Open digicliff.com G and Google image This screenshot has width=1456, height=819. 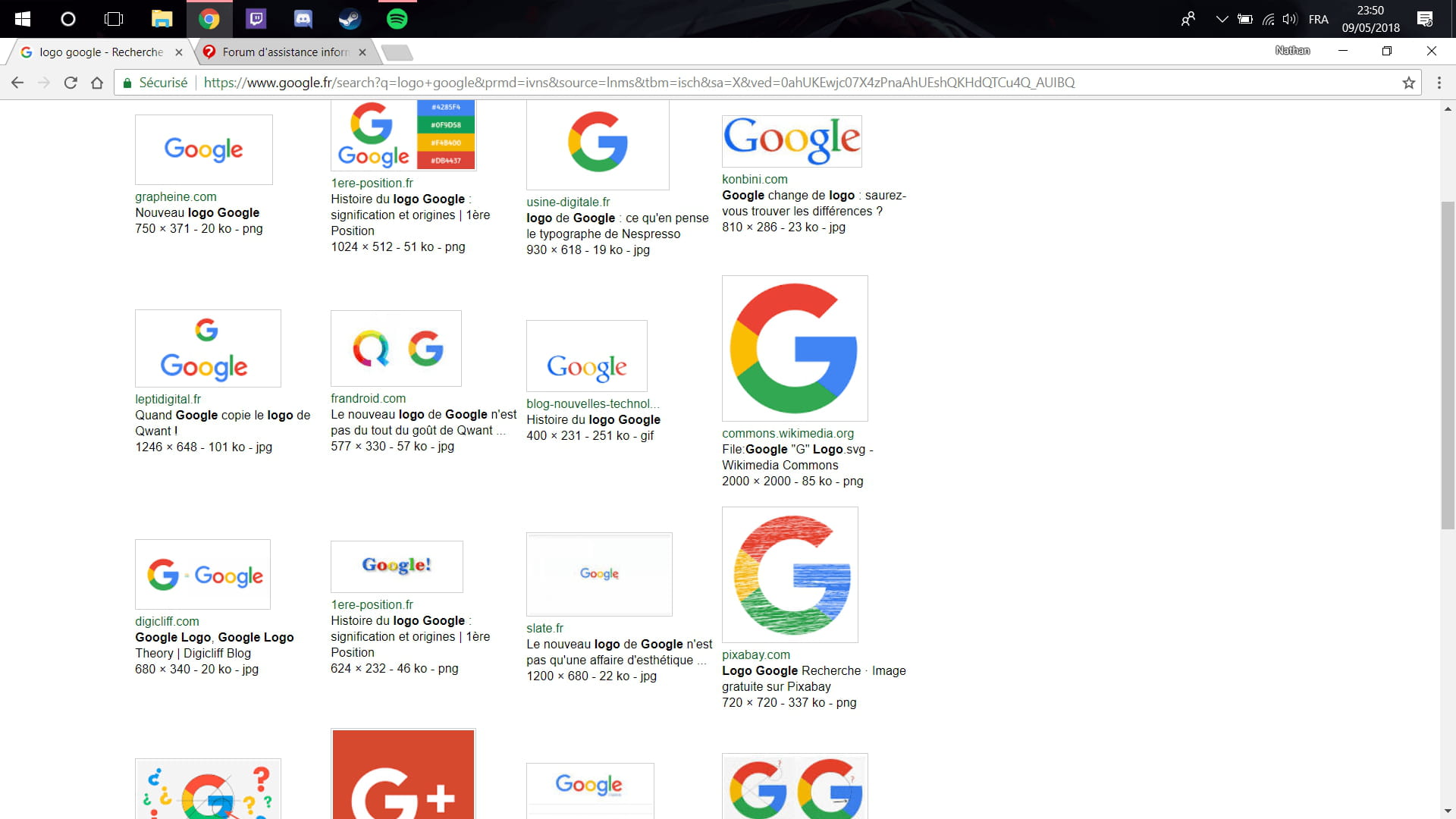(202, 574)
